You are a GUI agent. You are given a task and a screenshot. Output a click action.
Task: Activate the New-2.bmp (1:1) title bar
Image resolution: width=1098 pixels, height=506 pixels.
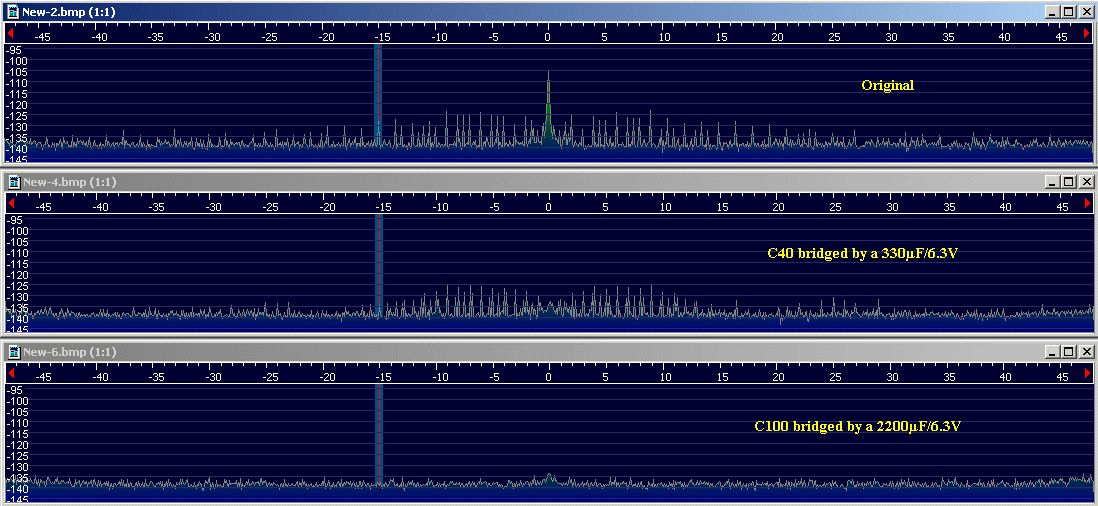coord(548,12)
